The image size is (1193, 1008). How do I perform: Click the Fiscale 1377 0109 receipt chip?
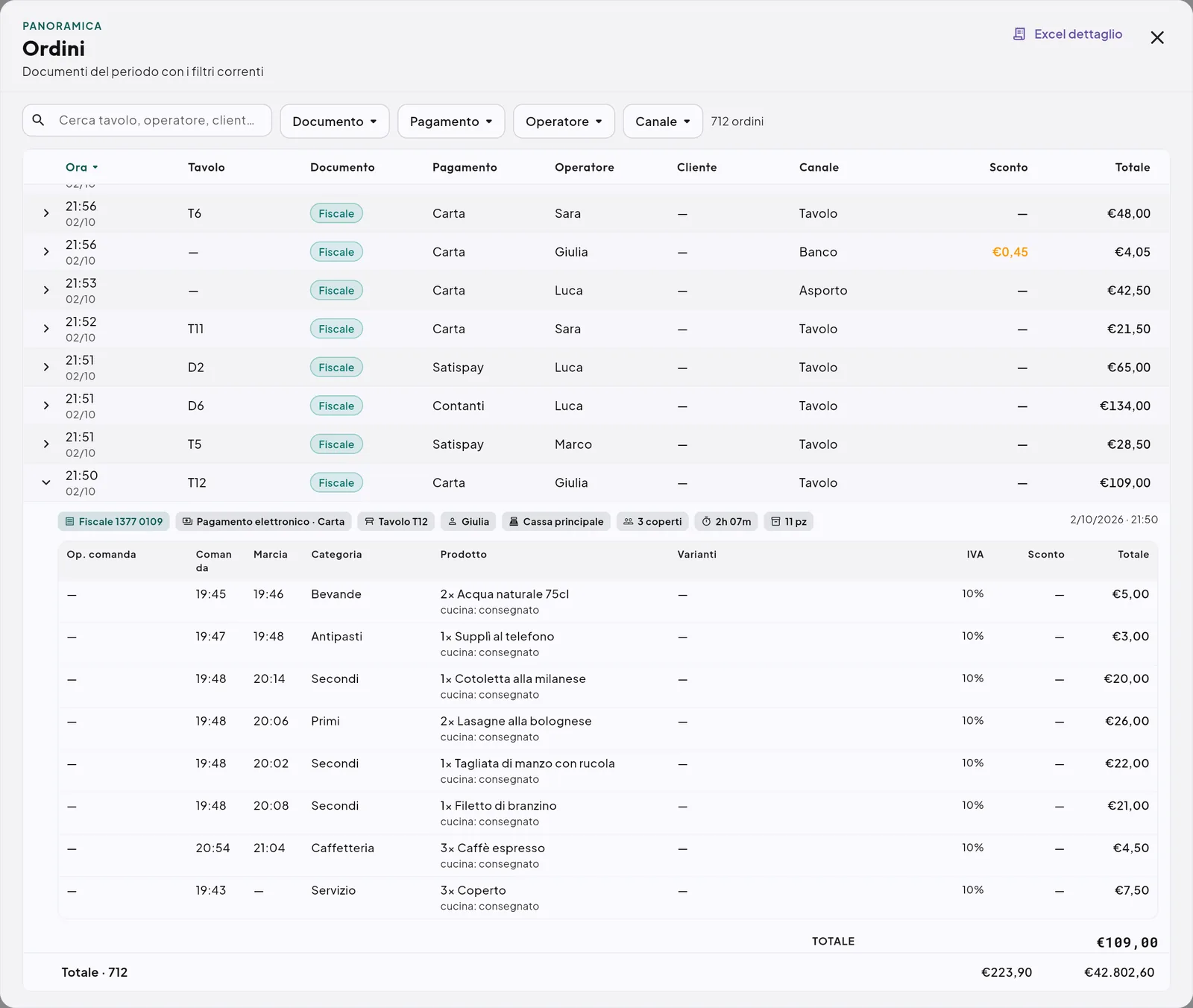pos(114,521)
